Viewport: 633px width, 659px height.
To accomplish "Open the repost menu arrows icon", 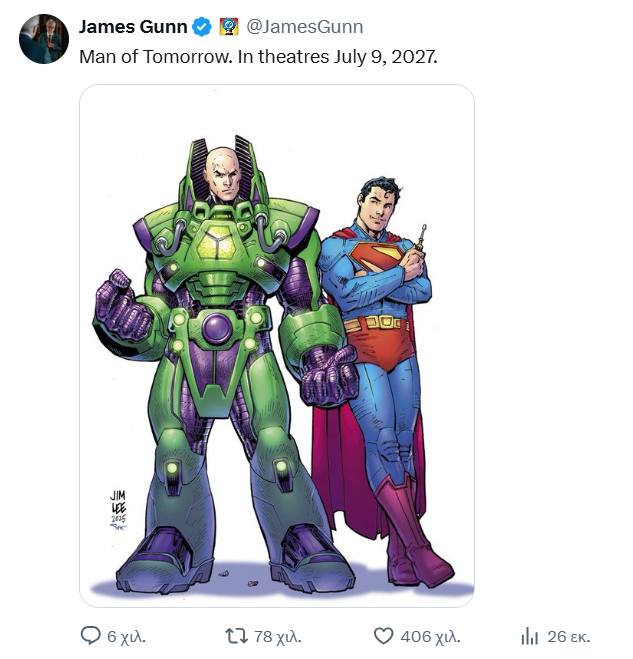I will click(x=236, y=636).
